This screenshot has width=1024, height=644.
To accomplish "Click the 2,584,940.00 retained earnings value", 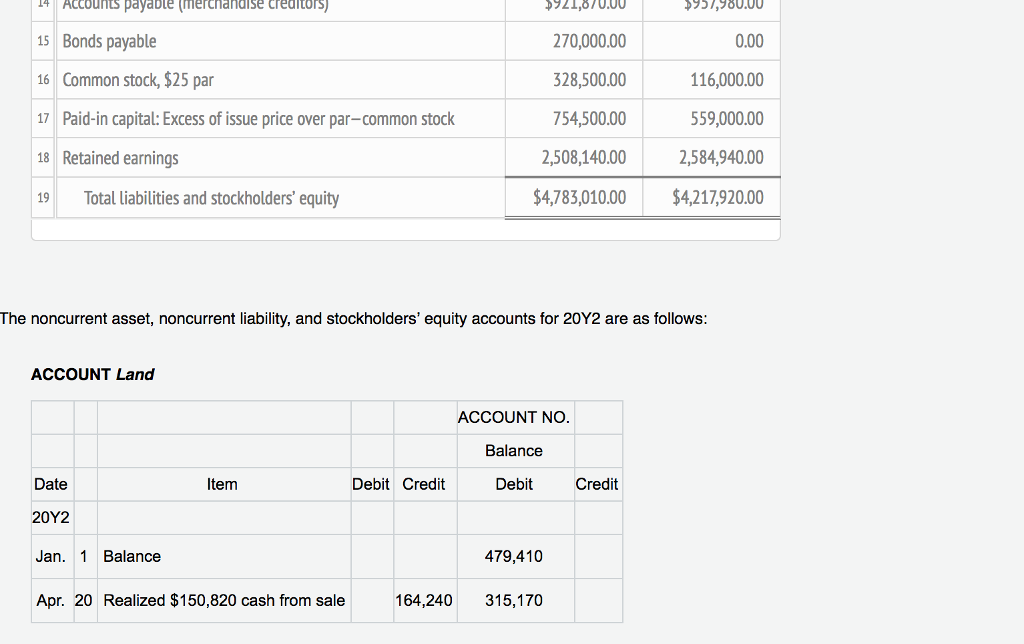I will [721, 158].
